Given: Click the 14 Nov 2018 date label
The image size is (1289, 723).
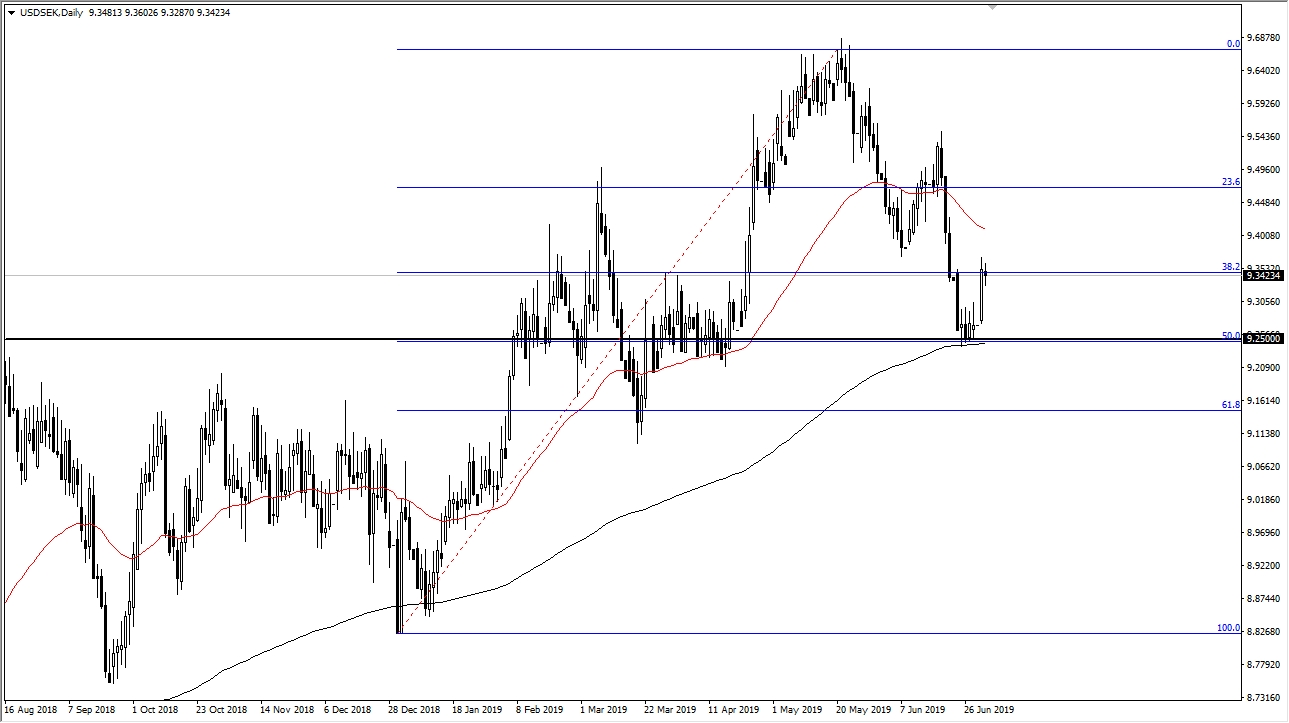Looking at the screenshot, I should pos(288,711).
